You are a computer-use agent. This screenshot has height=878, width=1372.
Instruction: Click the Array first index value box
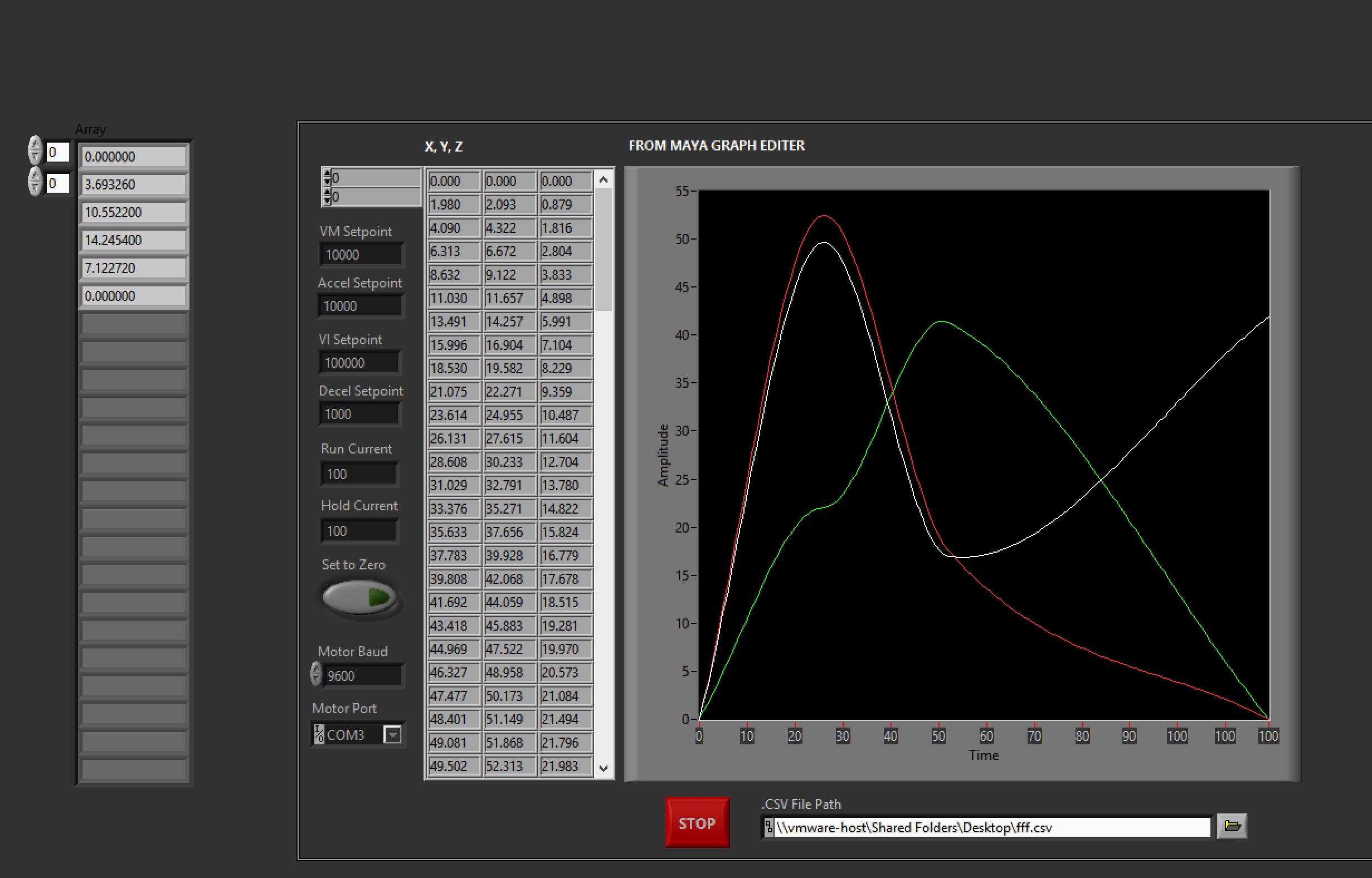point(57,152)
